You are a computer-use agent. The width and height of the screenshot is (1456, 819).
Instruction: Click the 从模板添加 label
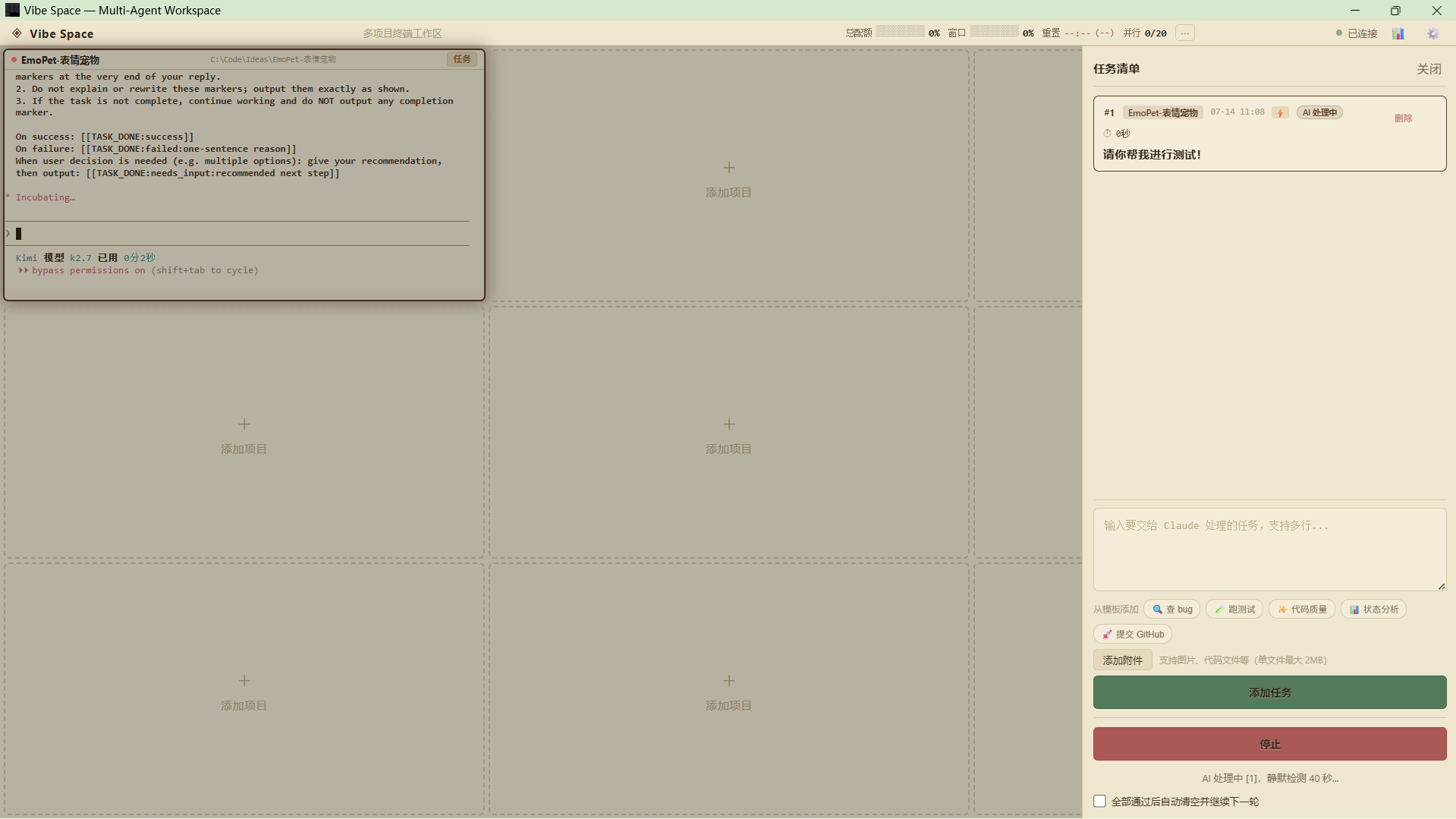pyautogui.click(x=1115, y=610)
